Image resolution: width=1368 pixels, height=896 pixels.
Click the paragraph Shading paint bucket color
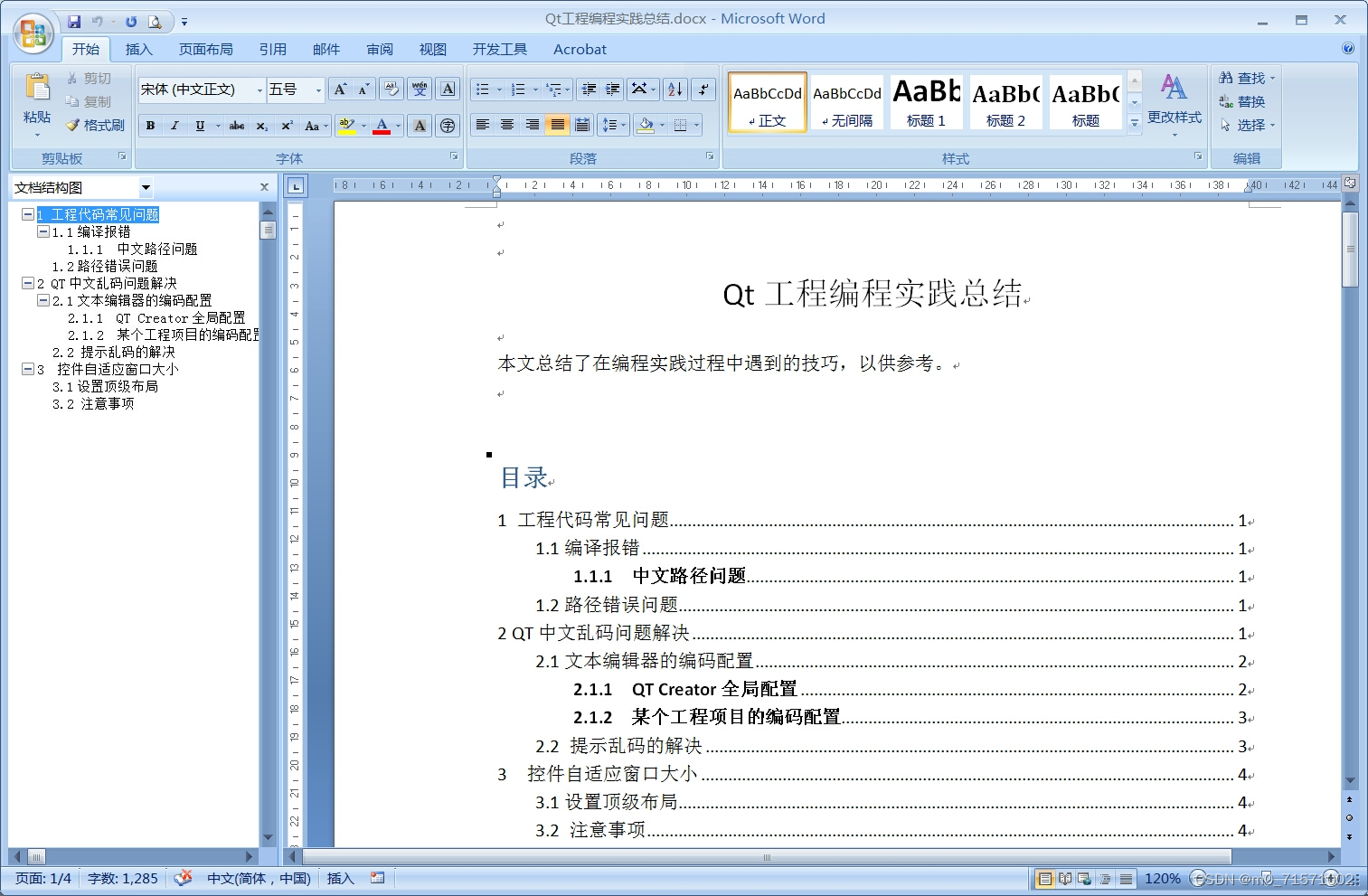(x=646, y=126)
